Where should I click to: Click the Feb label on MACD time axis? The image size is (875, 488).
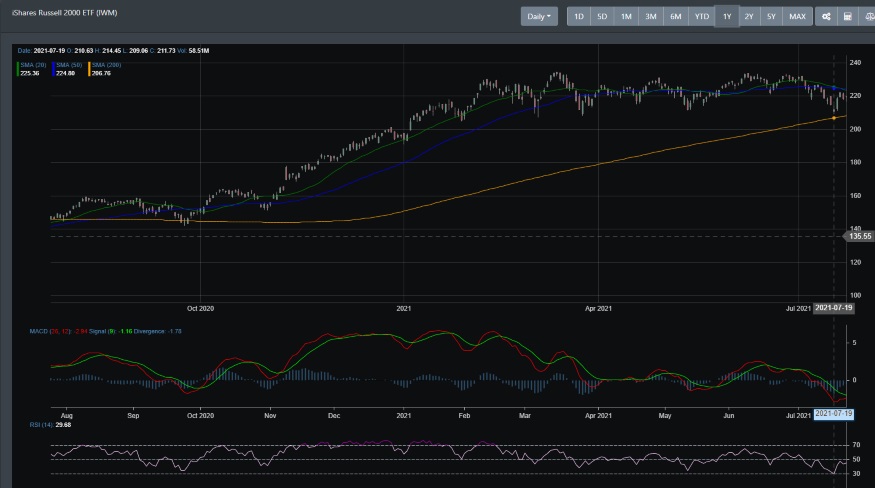point(464,415)
